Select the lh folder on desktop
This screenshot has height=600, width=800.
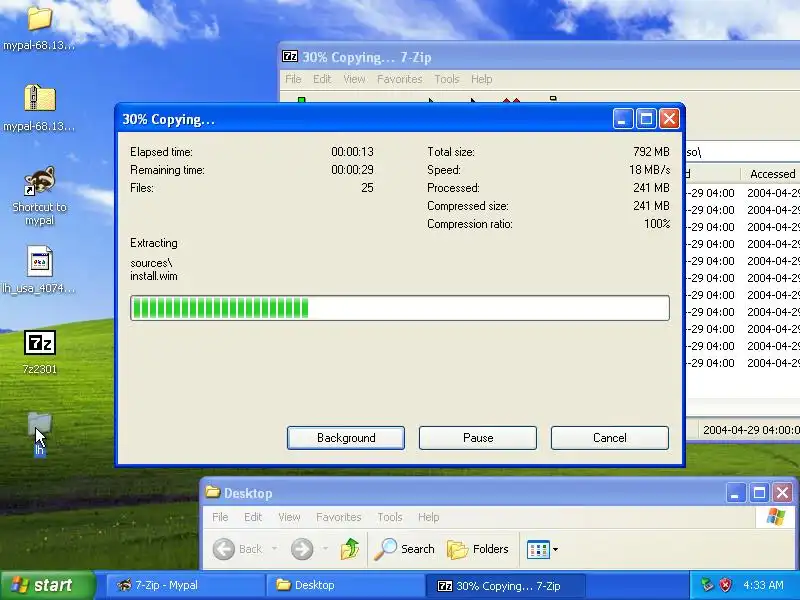click(x=39, y=426)
